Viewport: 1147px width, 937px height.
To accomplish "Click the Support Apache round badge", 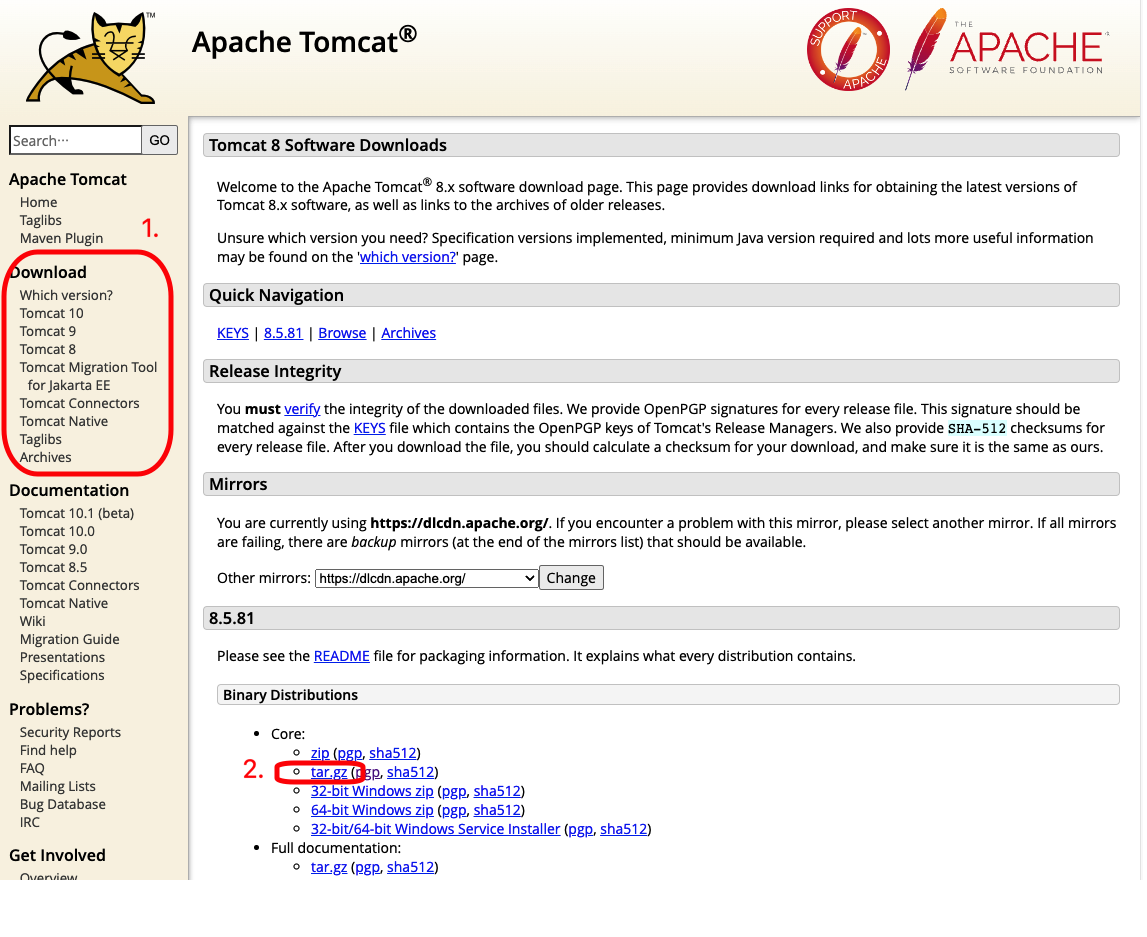I will point(848,50).
